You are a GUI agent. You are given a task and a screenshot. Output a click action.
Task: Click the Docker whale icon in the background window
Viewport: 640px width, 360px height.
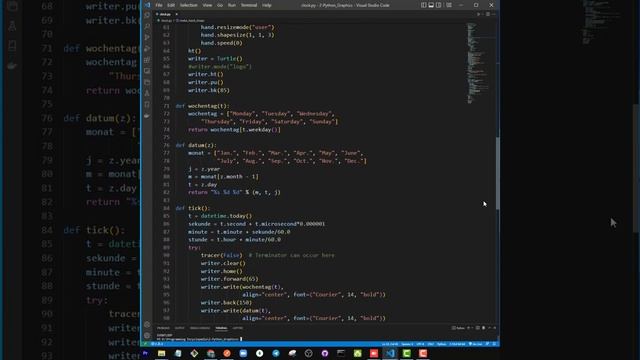pyautogui.click(x=12, y=65)
